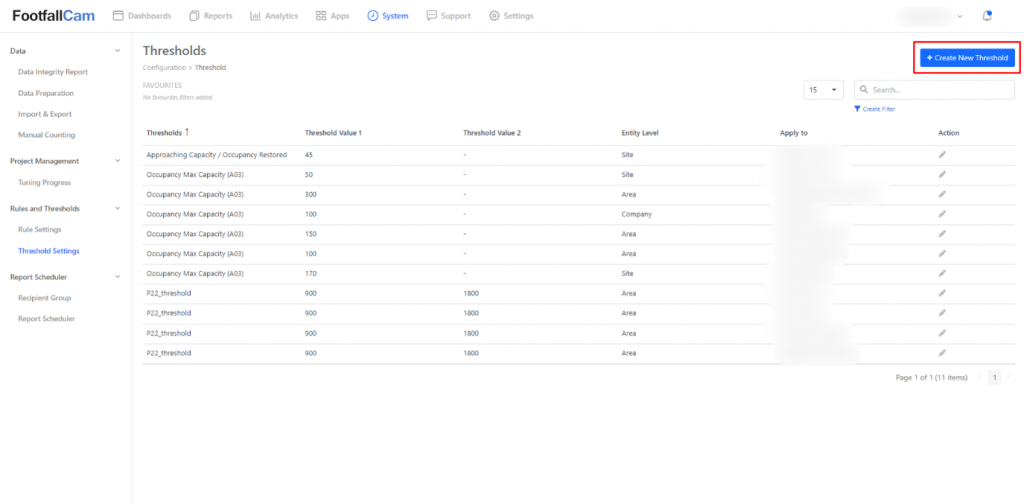Click pencil edit icon for Approaching Capacity row
Screen dimensions: 1024x504
(941, 154)
